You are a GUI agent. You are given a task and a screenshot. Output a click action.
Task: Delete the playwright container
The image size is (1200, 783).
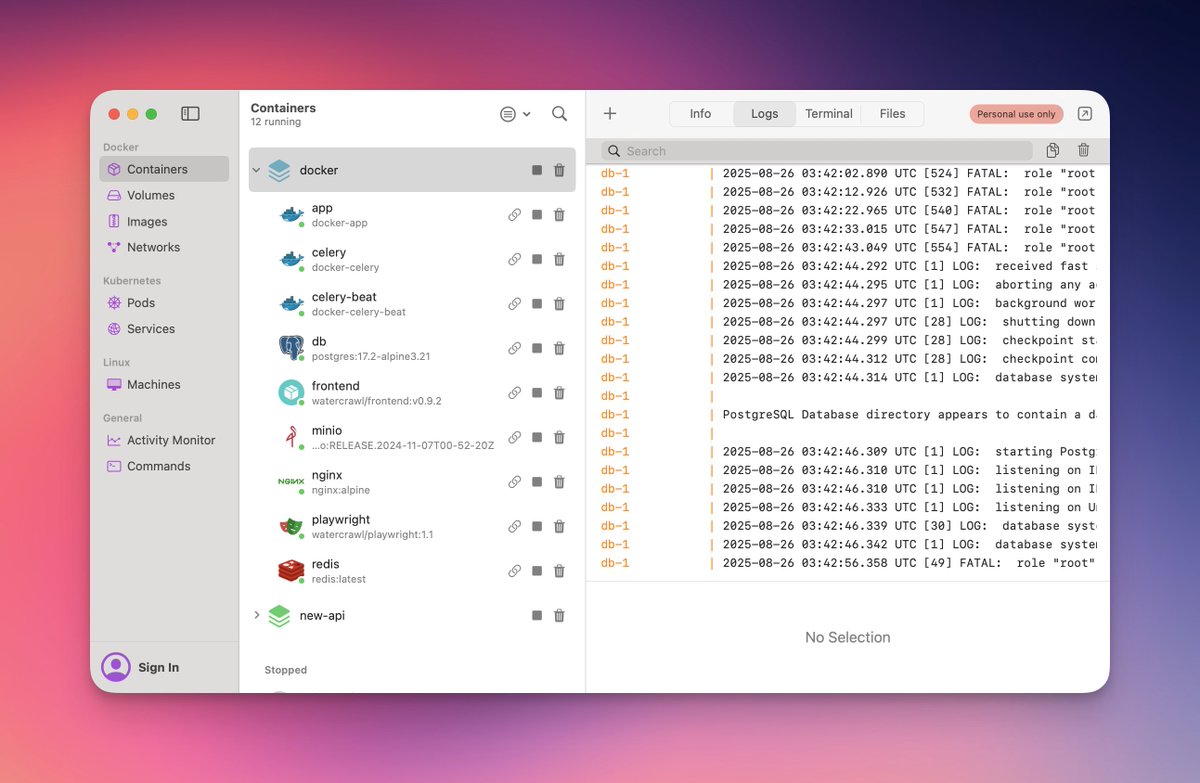click(559, 526)
